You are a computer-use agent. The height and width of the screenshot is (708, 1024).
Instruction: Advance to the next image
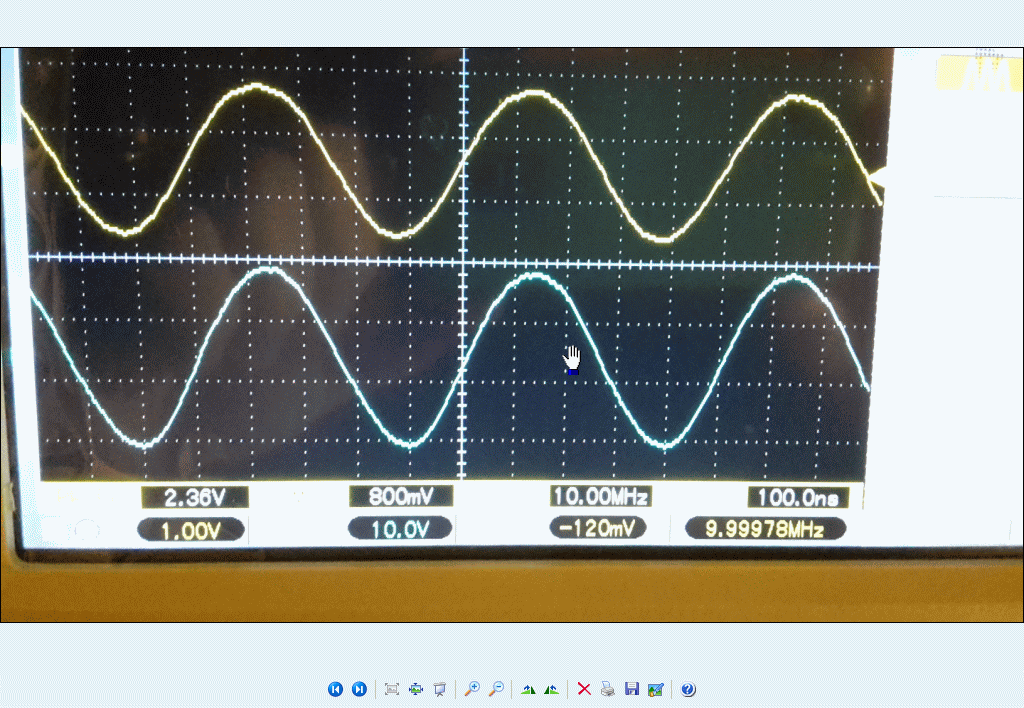coord(359,689)
